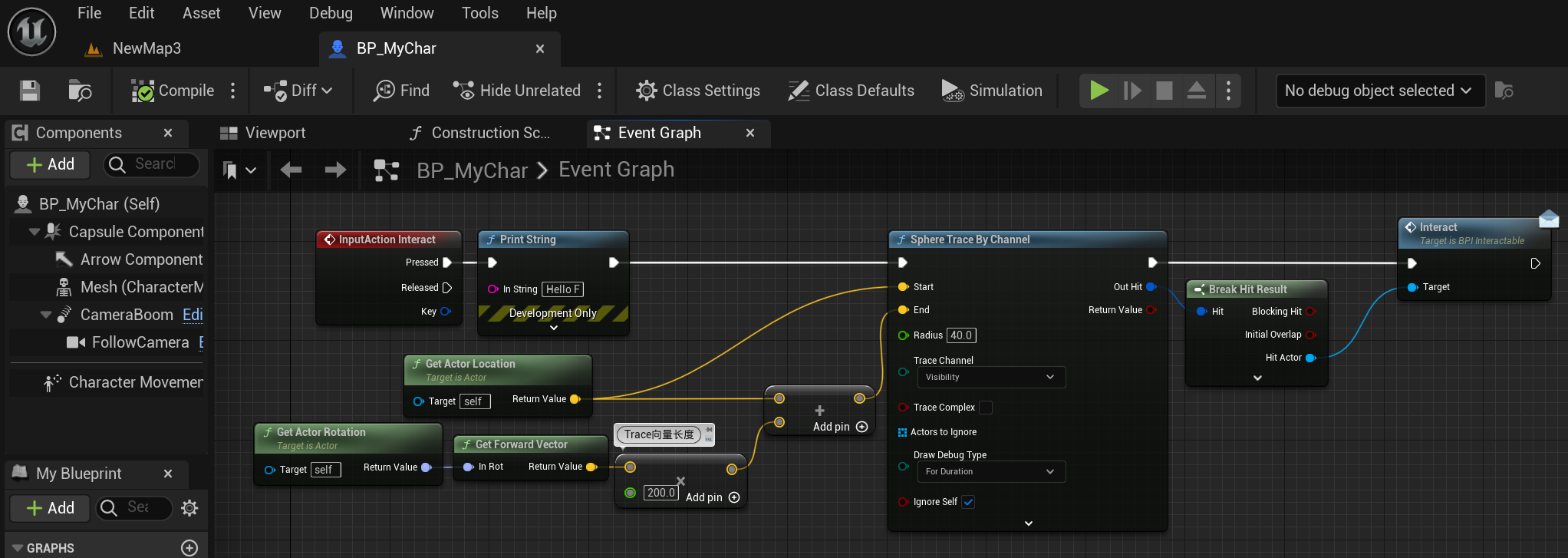Toggle the Trace Complex checkbox
Viewport: 1568px width, 558px height.
986,408
